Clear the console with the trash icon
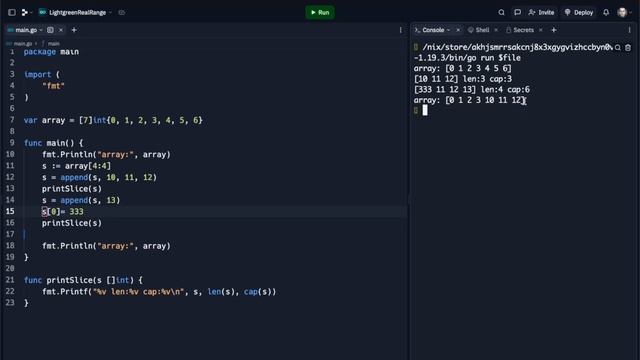Viewport: 640px width, 360px height. [628, 48]
